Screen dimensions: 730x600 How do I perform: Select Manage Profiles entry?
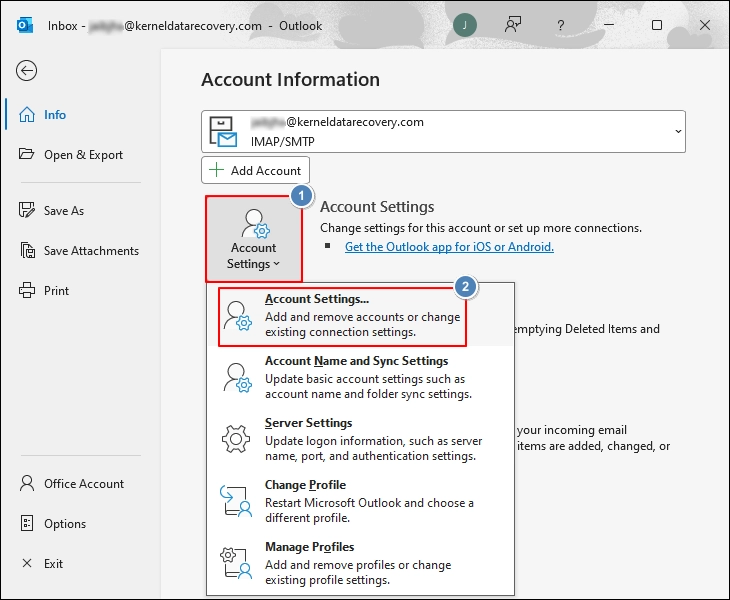[360, 563]
